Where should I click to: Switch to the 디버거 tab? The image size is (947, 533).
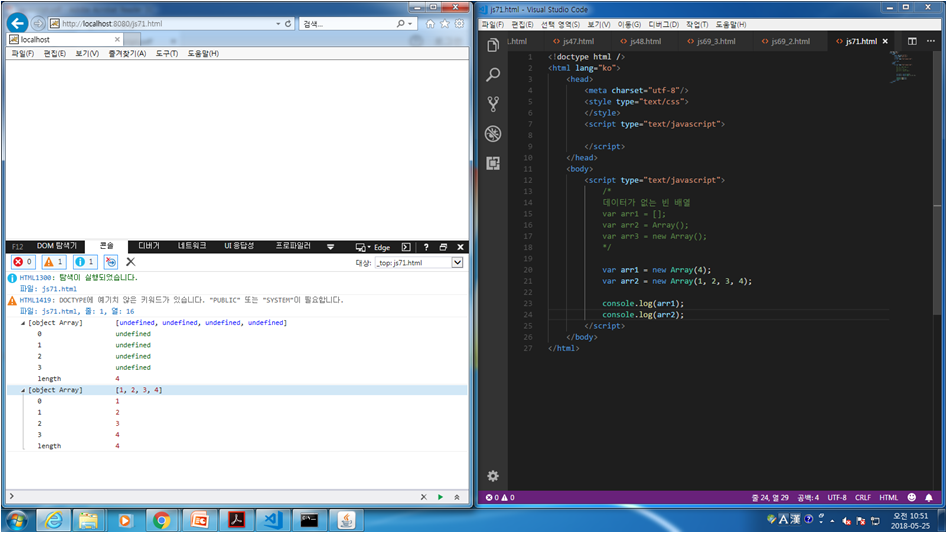tap(149, 246)
